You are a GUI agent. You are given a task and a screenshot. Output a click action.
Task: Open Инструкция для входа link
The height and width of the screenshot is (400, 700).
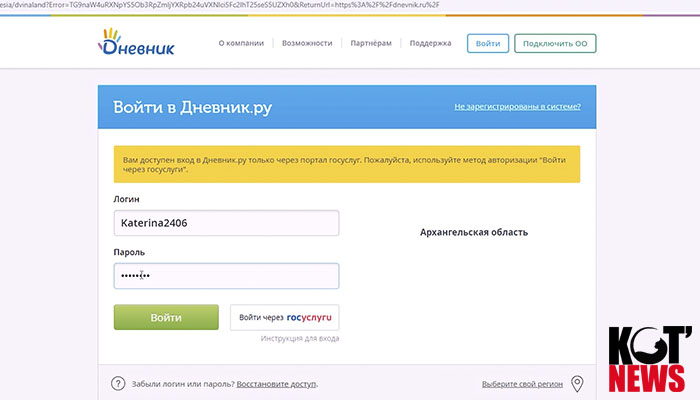pyautogui.click(x=300, y=338)
